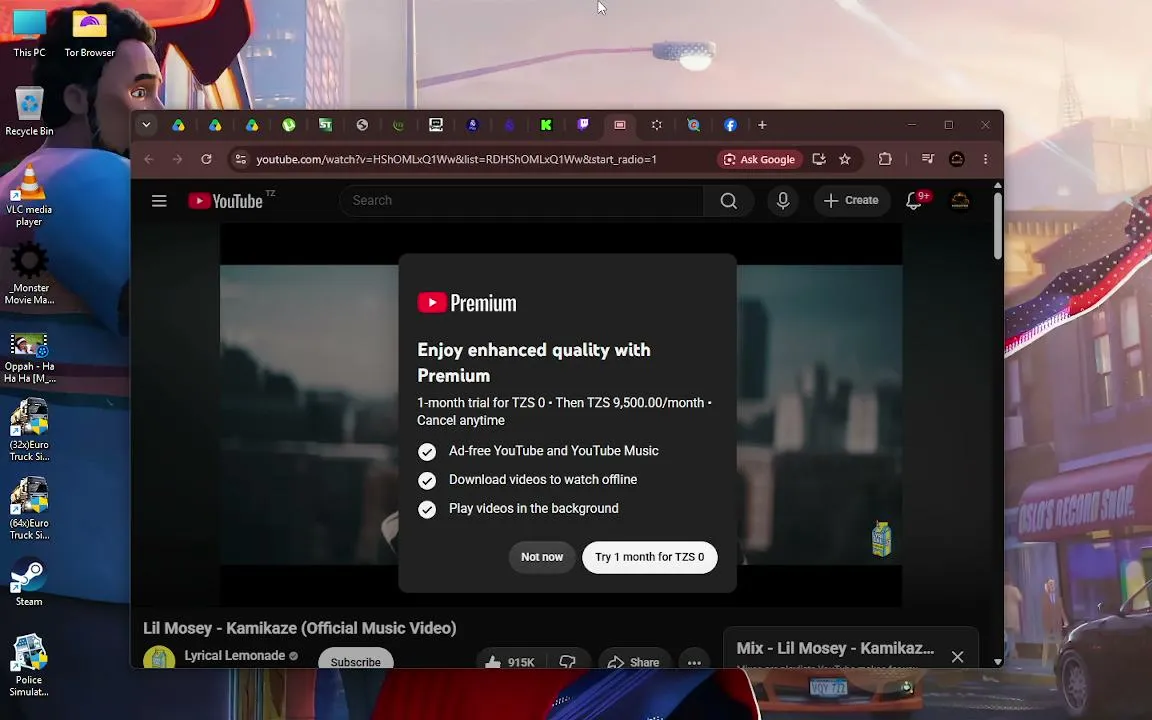Click the Mix - Lil Mosey - Kamikaz... title
This screenshot has width=1152, height=720.
pos(835,648)
